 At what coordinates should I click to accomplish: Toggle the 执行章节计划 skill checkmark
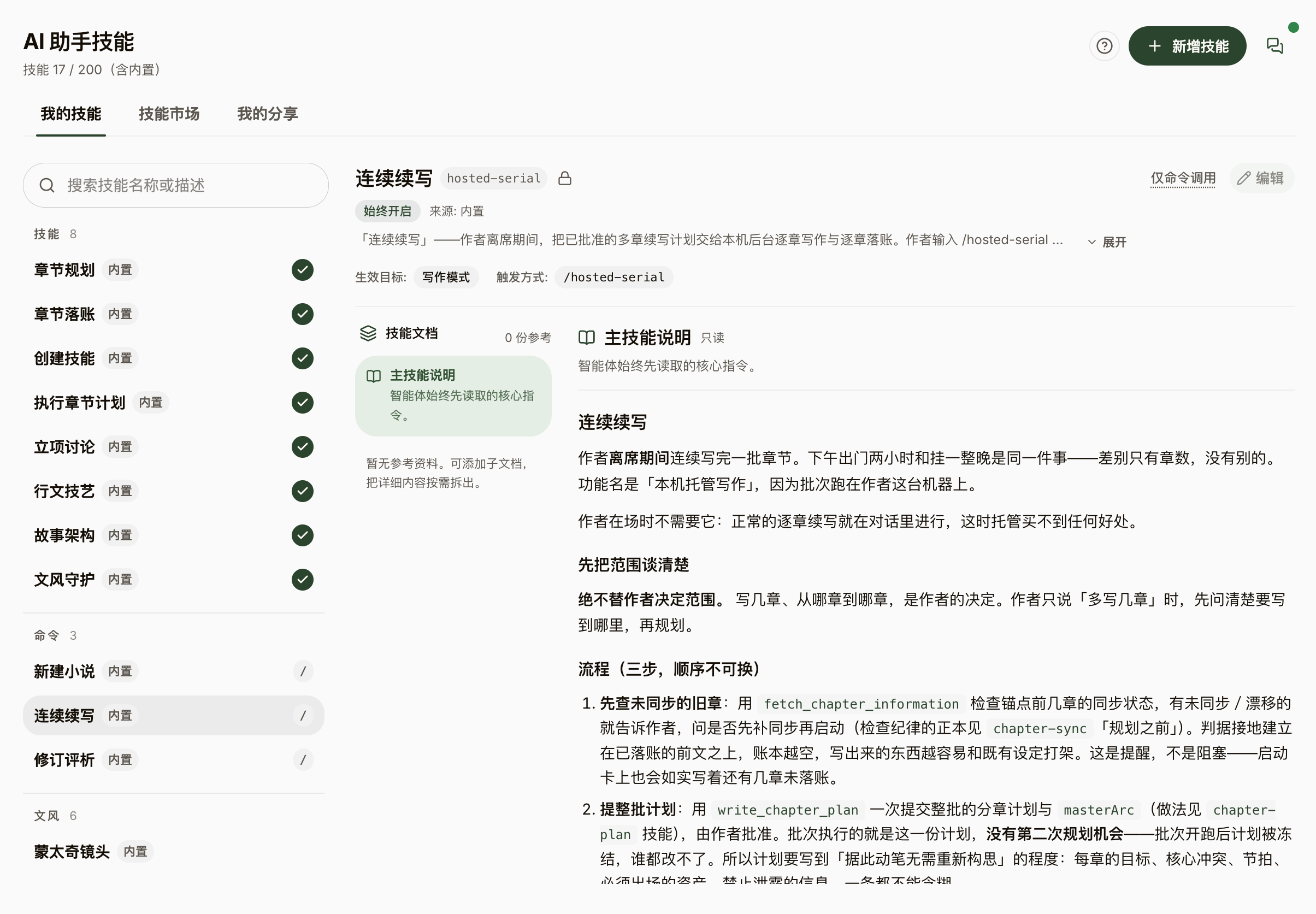click(x=303, y=403)
